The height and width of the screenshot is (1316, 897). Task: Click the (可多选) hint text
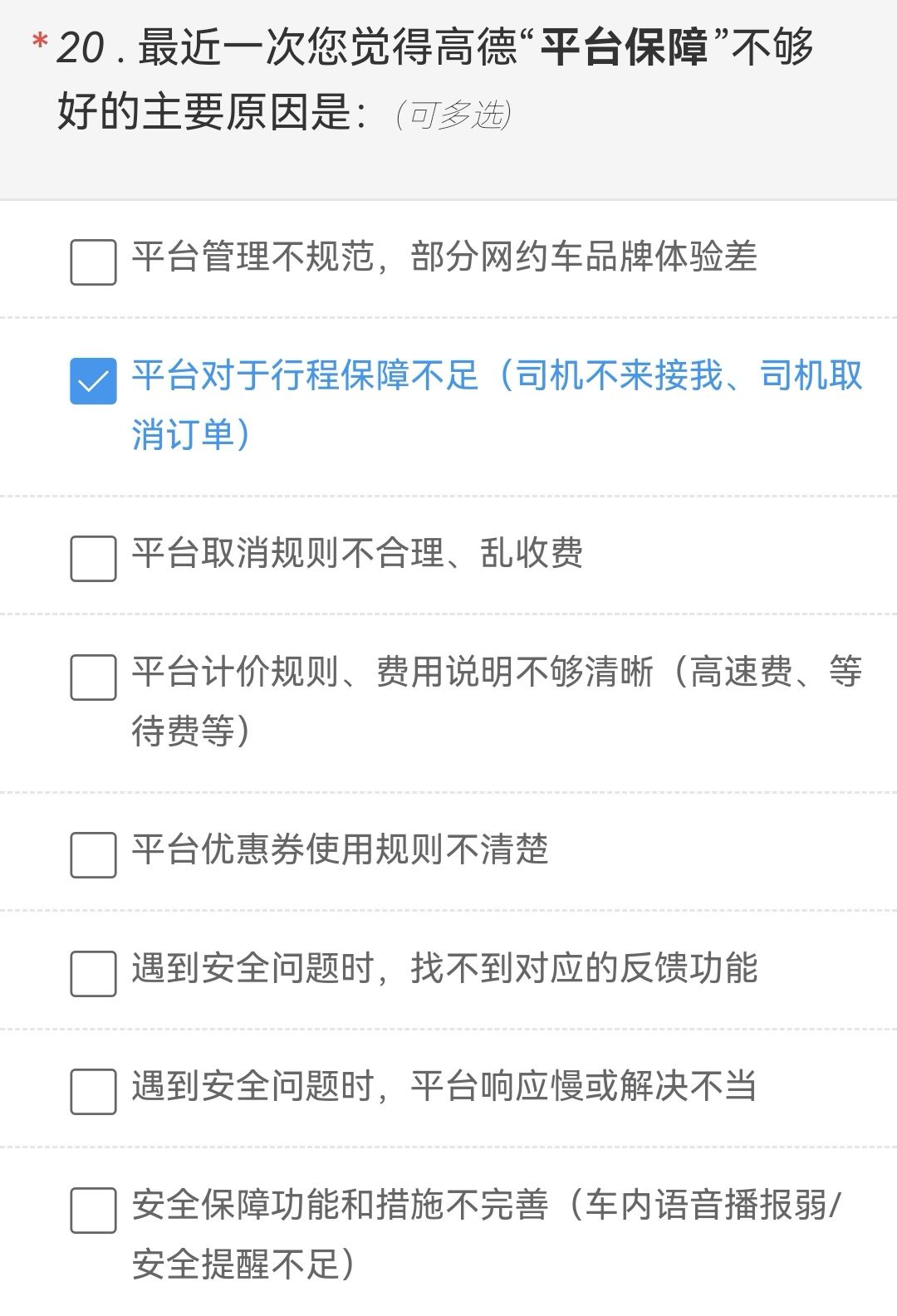(453, 115)
